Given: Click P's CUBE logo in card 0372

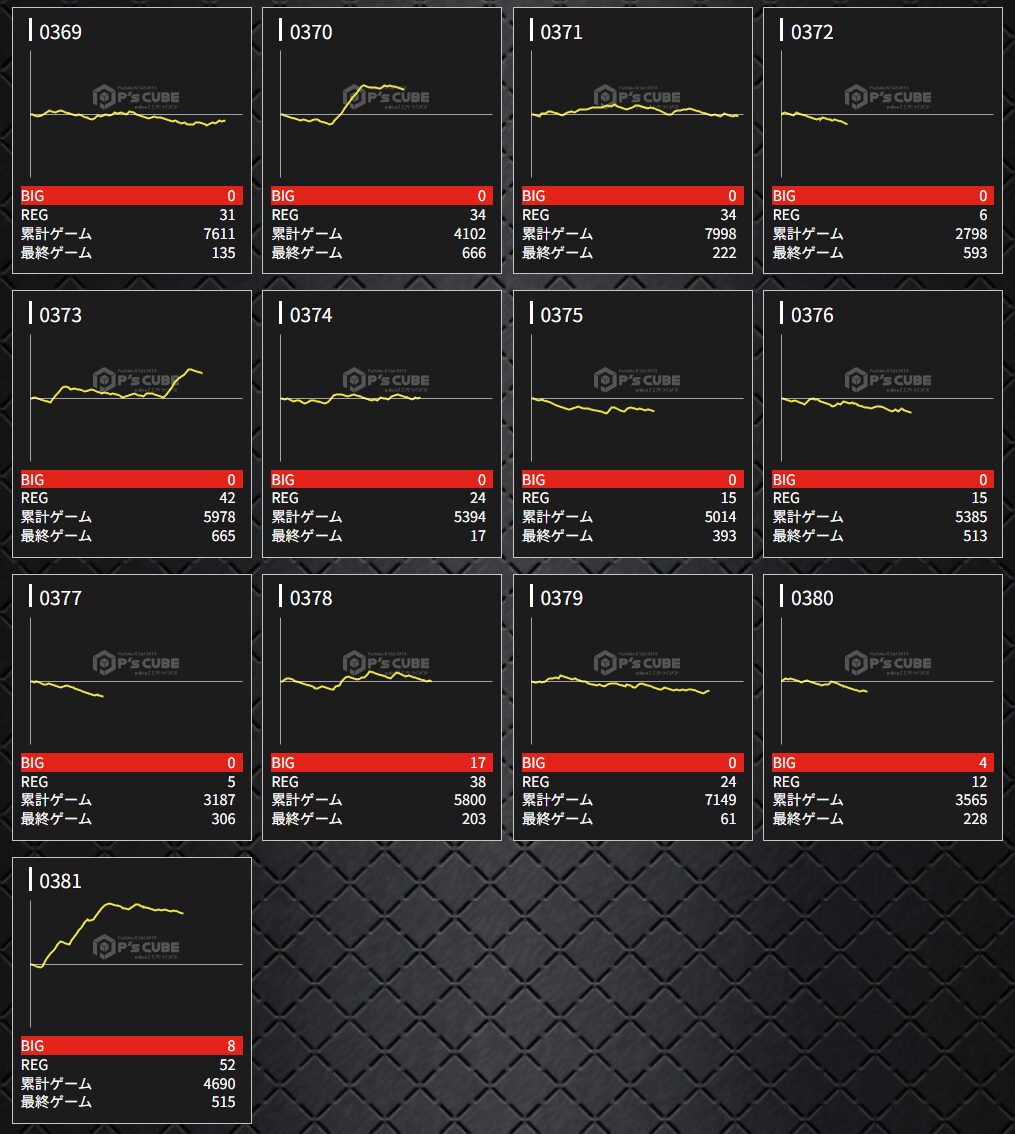Looking at the screenshot, I should 888,96.
